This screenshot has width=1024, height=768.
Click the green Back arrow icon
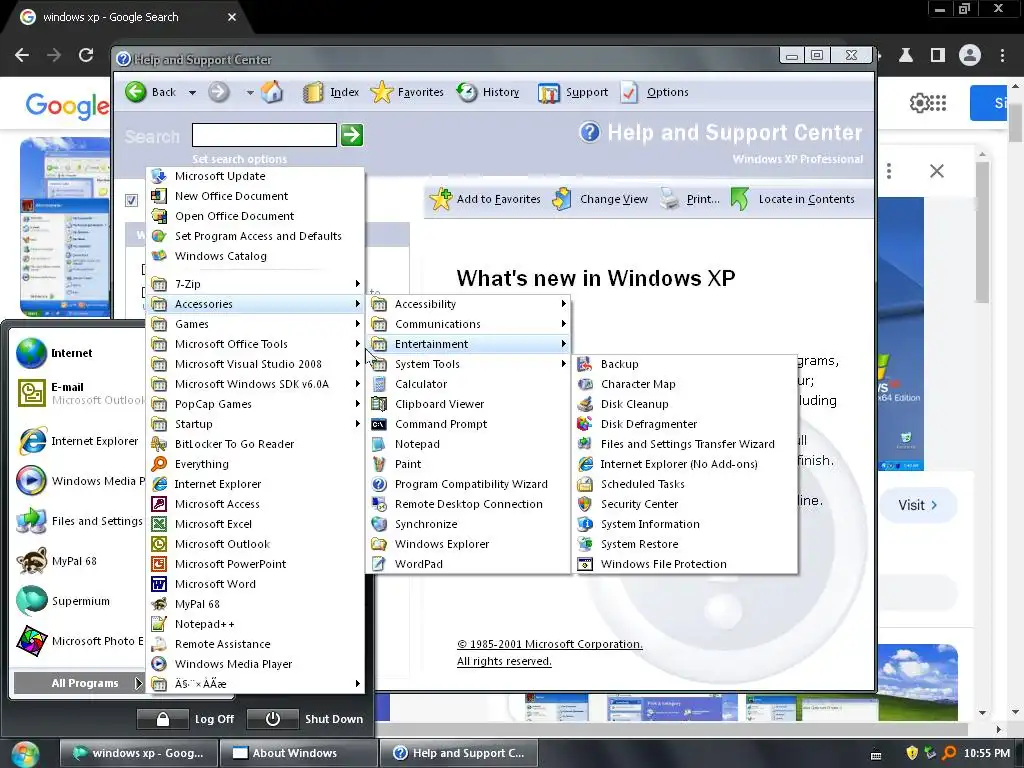click(136, 92)
